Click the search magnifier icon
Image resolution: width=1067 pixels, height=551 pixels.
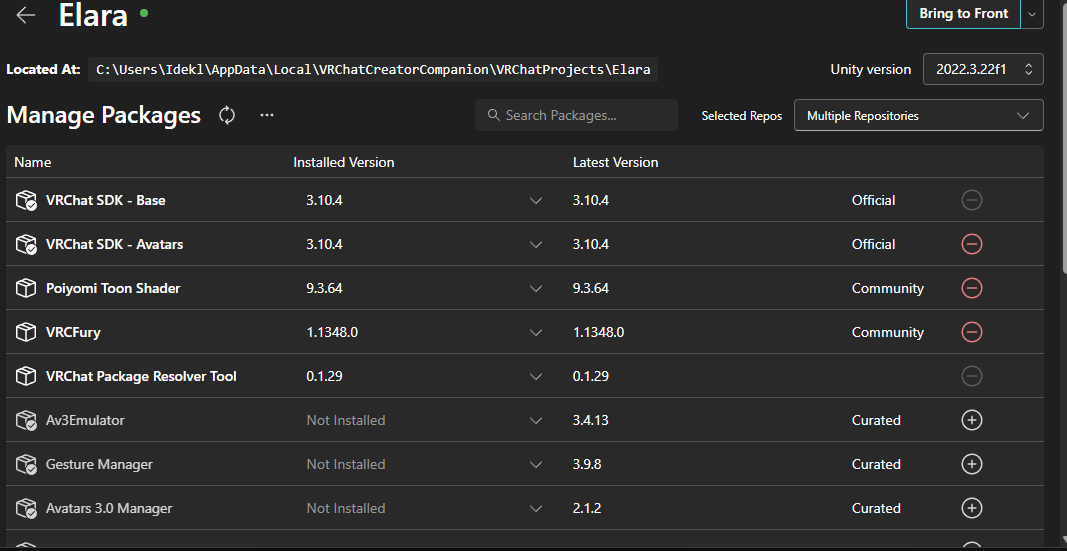(494, 115)
